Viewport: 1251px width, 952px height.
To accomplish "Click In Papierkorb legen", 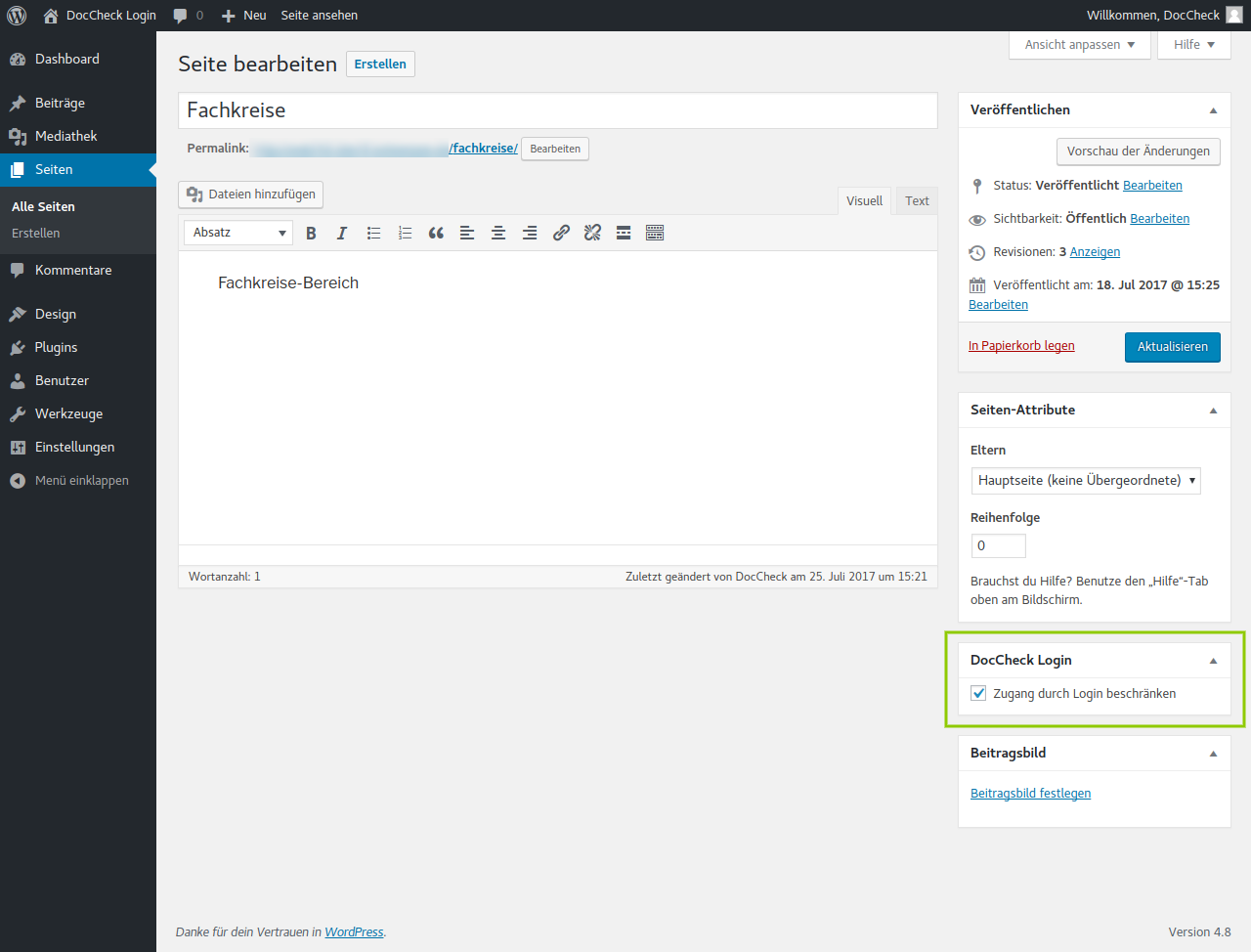I will 1021,346.
